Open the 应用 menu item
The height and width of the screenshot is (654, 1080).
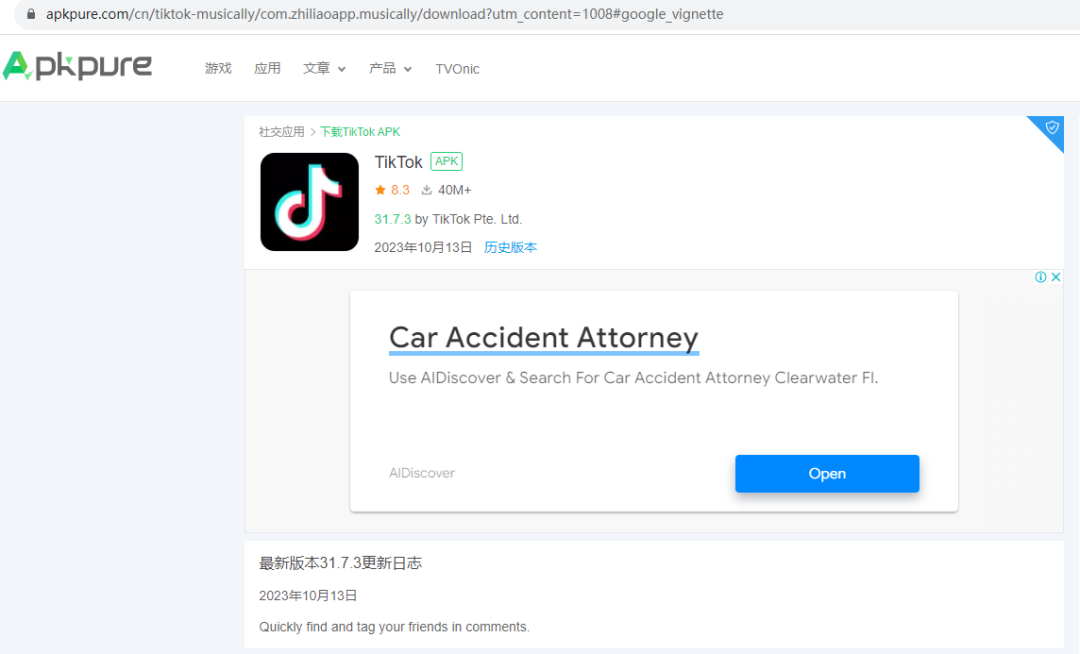tap(267, 68)
